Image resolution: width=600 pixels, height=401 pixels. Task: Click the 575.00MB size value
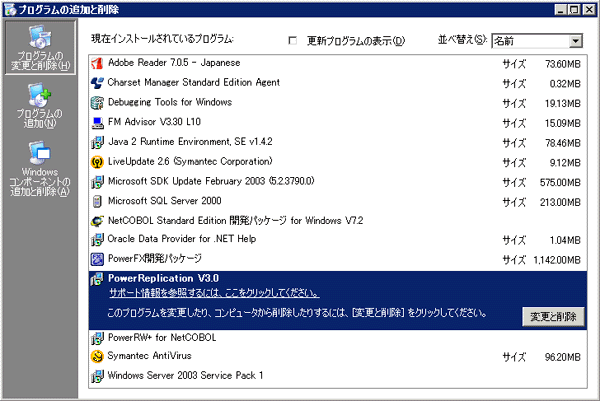click(x=560, y=183)
